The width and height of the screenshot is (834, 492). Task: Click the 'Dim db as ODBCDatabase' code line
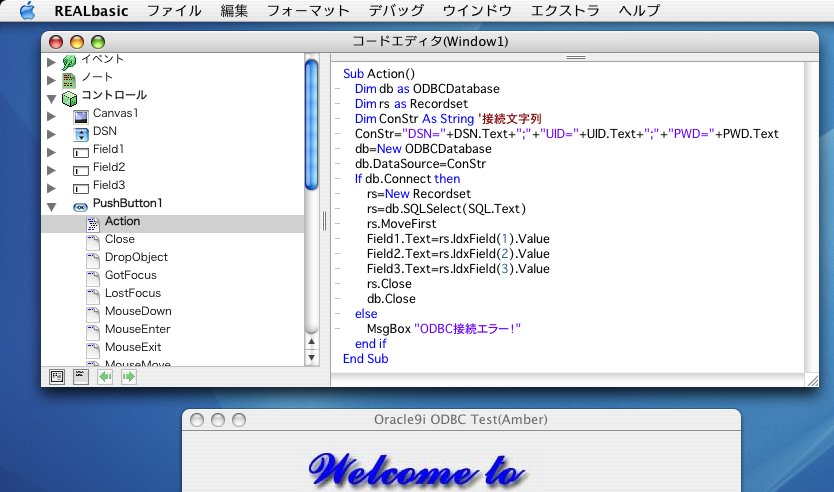tap(427, 89)
